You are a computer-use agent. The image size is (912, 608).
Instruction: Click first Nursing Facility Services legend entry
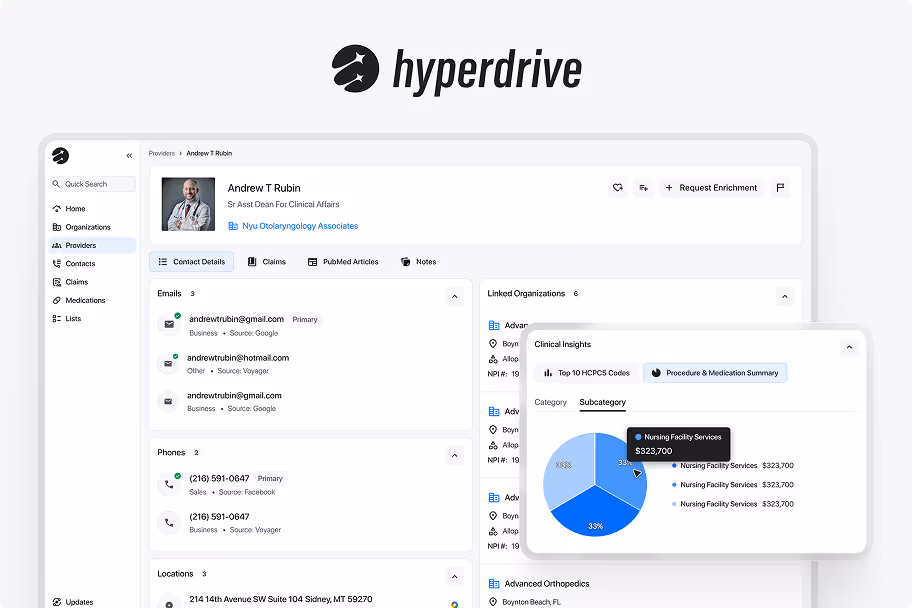733,465
